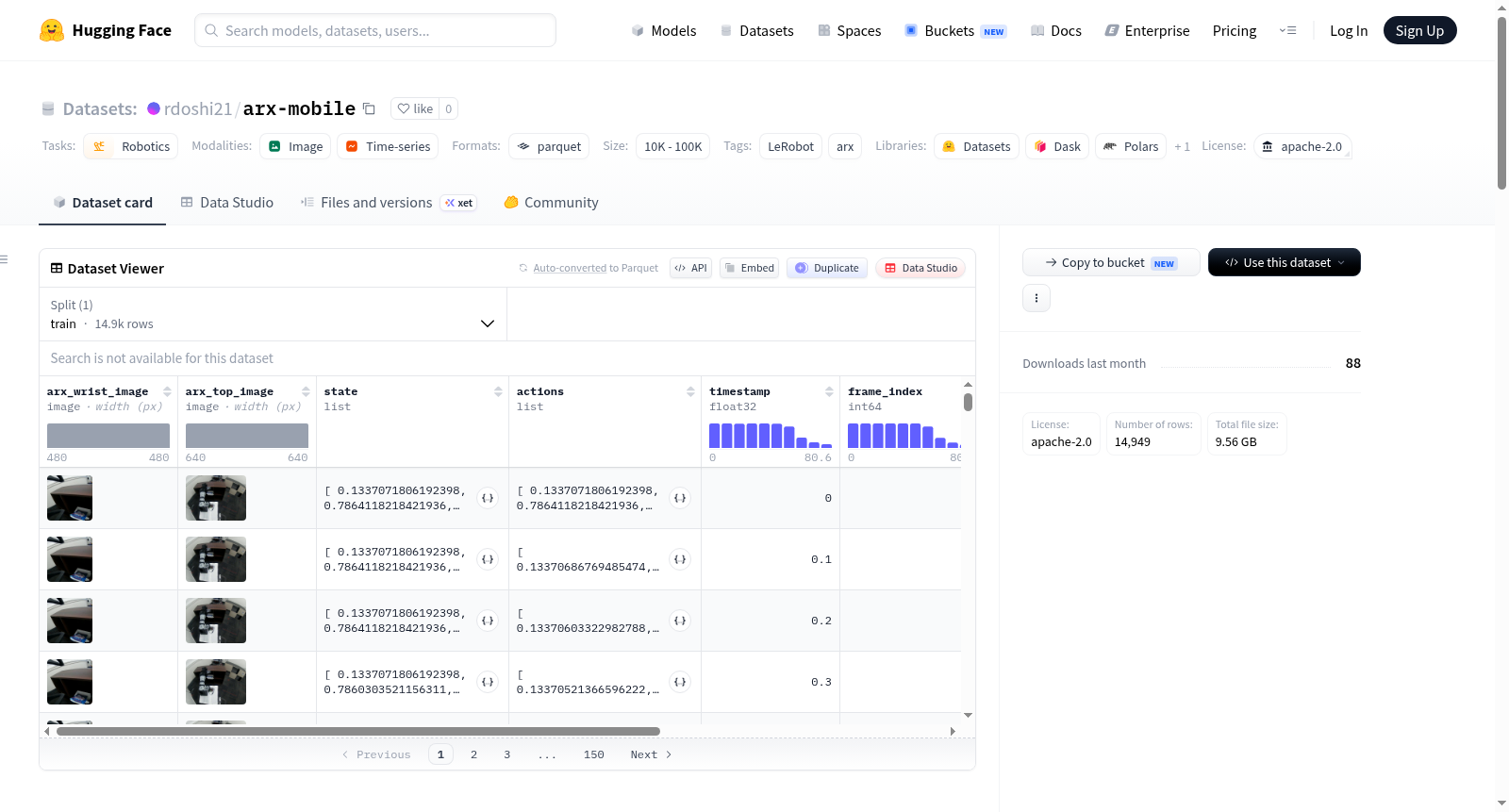Open the first row wrist image thumbnail
This screenshot has height=812, width=1509.
pyautogui.click(x=70, y=498)
